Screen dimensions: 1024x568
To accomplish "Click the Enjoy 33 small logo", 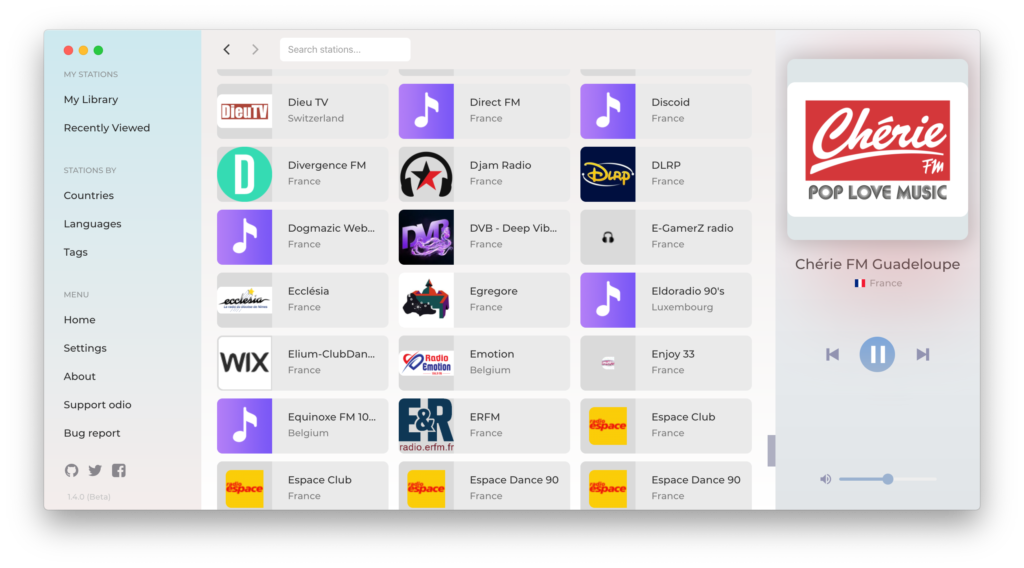I will [x=607, y=363].
